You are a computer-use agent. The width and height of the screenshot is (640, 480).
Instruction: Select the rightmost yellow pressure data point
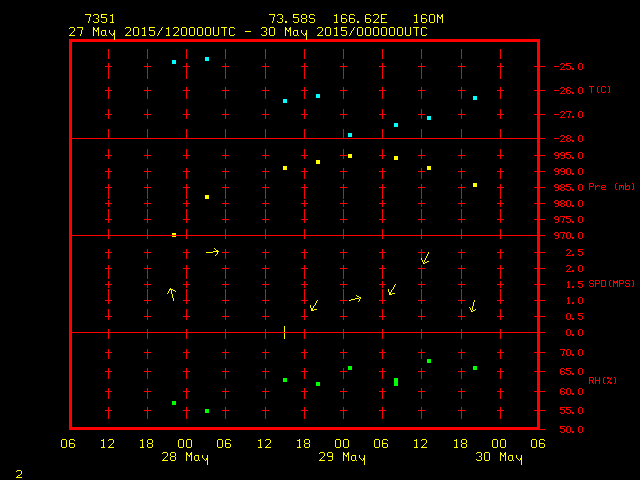475,185
